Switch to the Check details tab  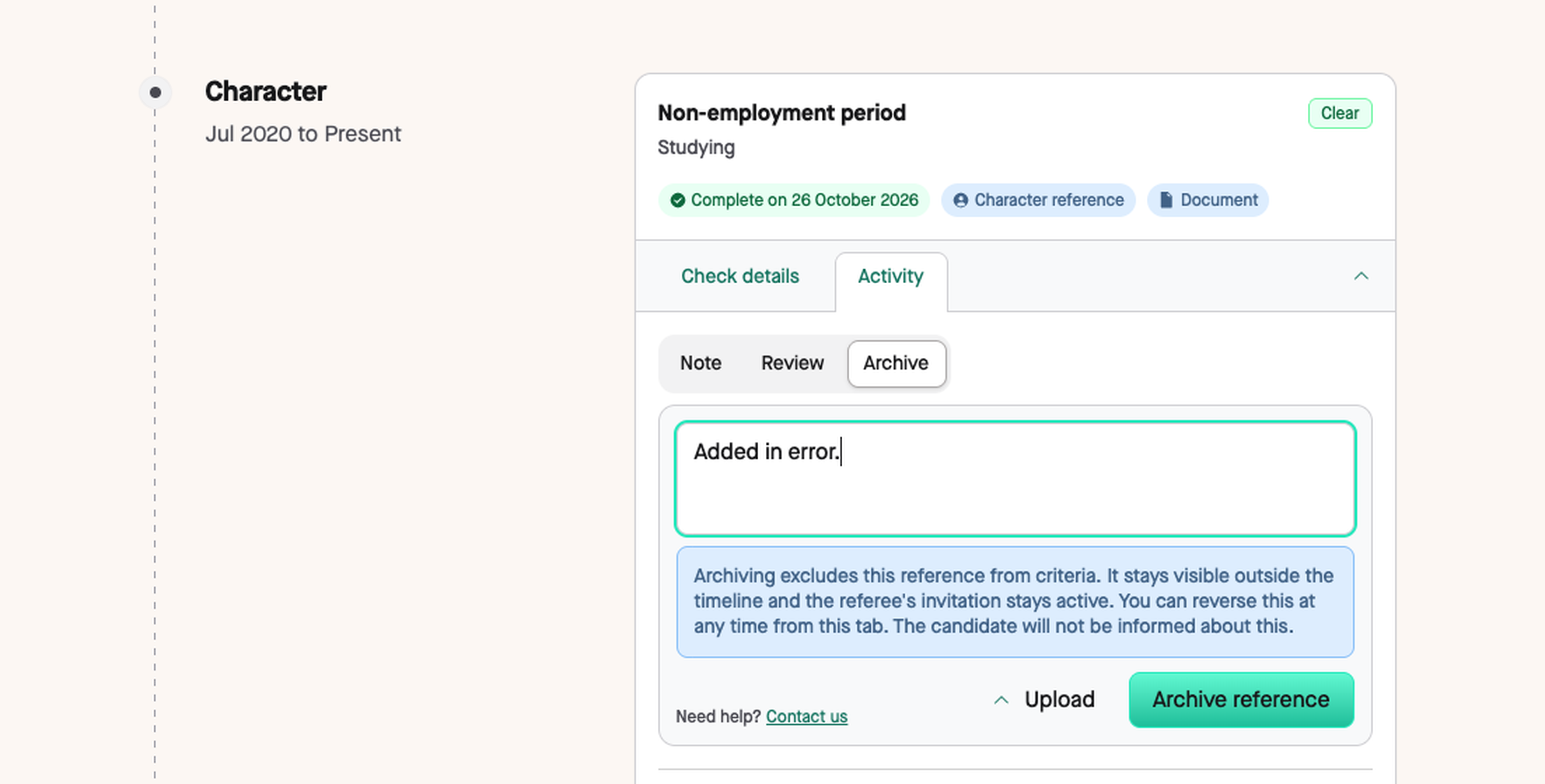coord(740,276)
